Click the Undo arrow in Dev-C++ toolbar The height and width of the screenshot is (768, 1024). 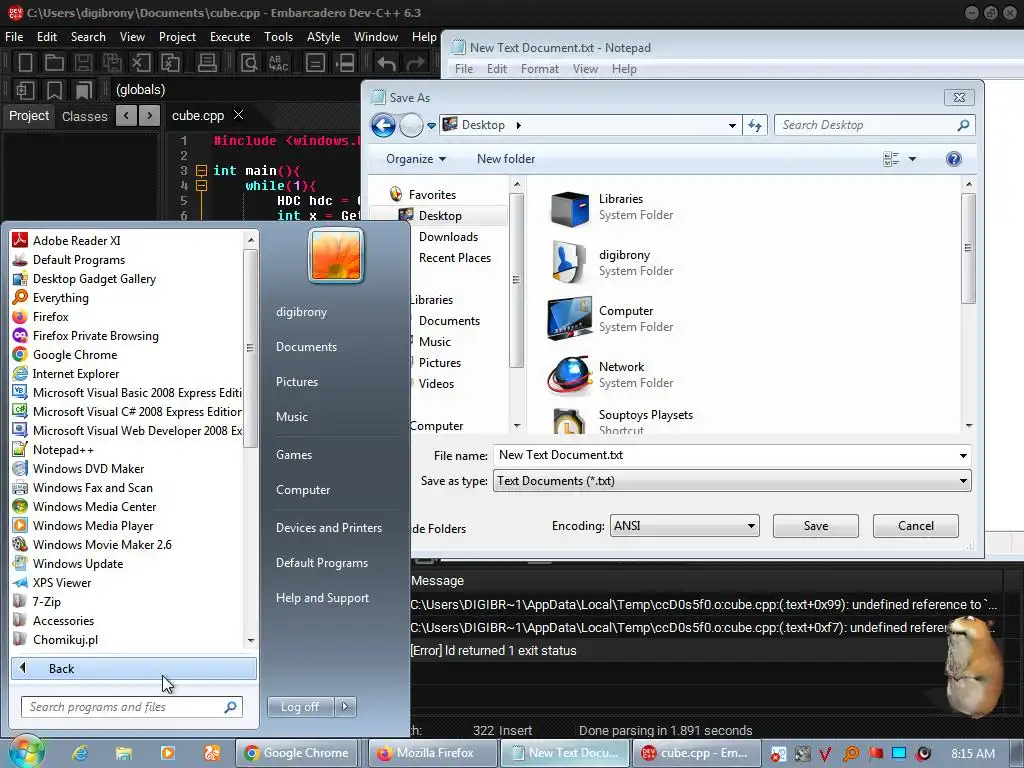pos(387,63)
